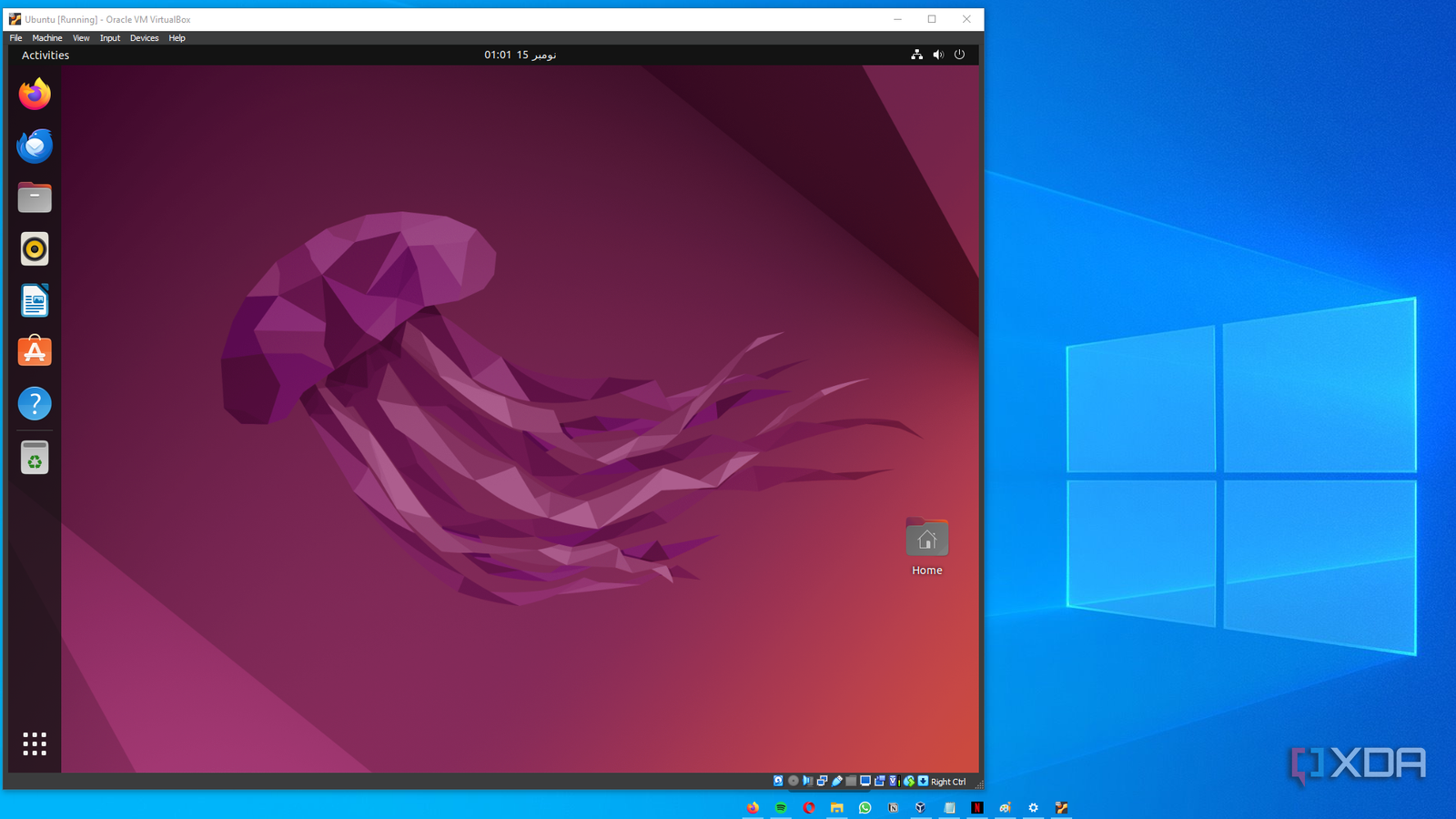
Task: Launch Thunderbird Mail in the dock
Action: tap(35, 146)
